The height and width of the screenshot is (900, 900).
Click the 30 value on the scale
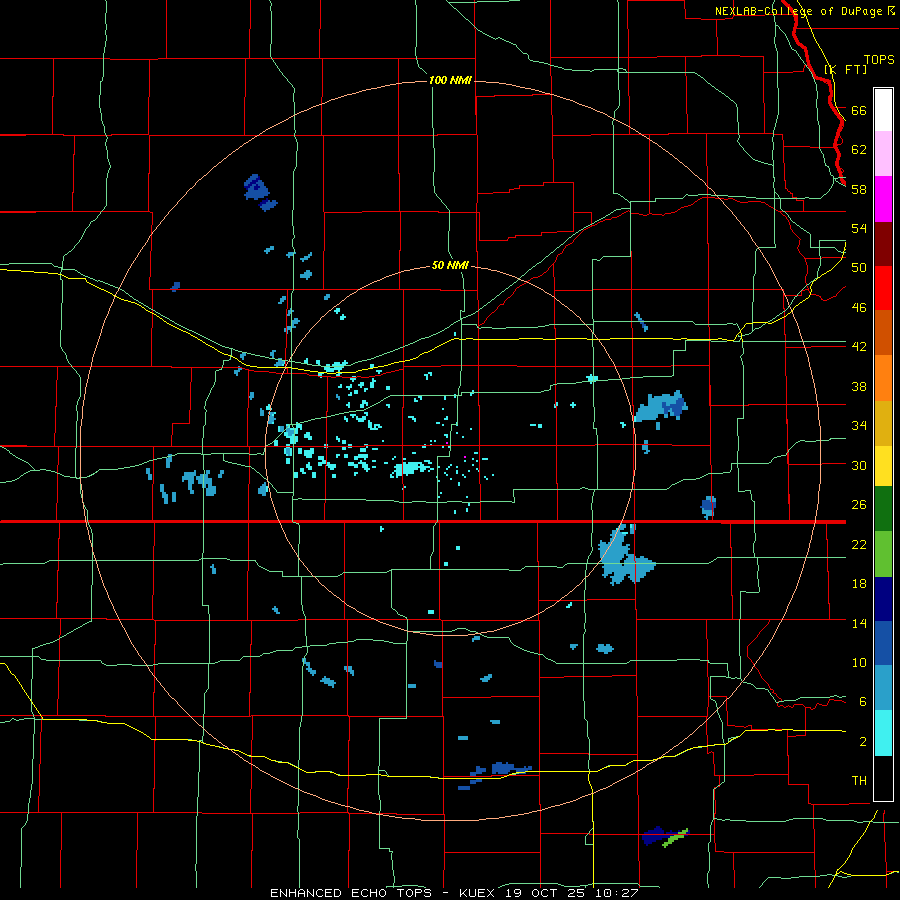[x=859, y=465]
